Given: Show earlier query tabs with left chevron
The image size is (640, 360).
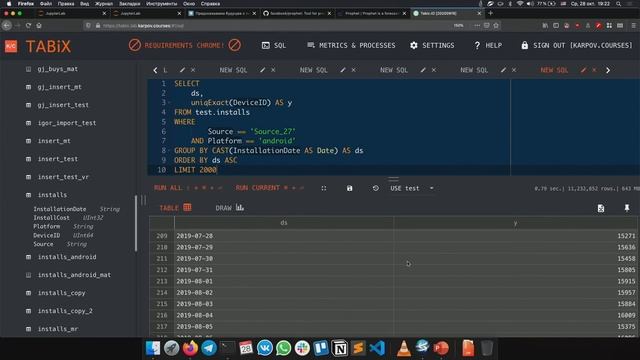Looking at the screenshot, I should point(155,70).
